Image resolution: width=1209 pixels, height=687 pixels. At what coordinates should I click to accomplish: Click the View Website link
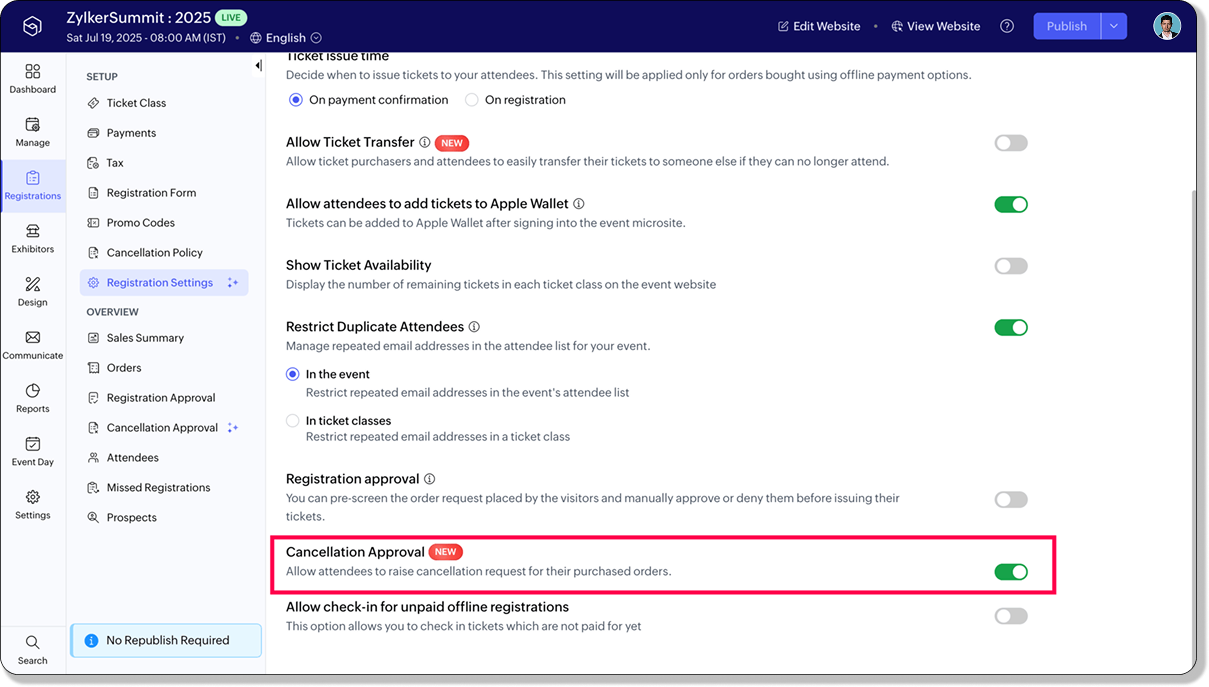(936, 27)
